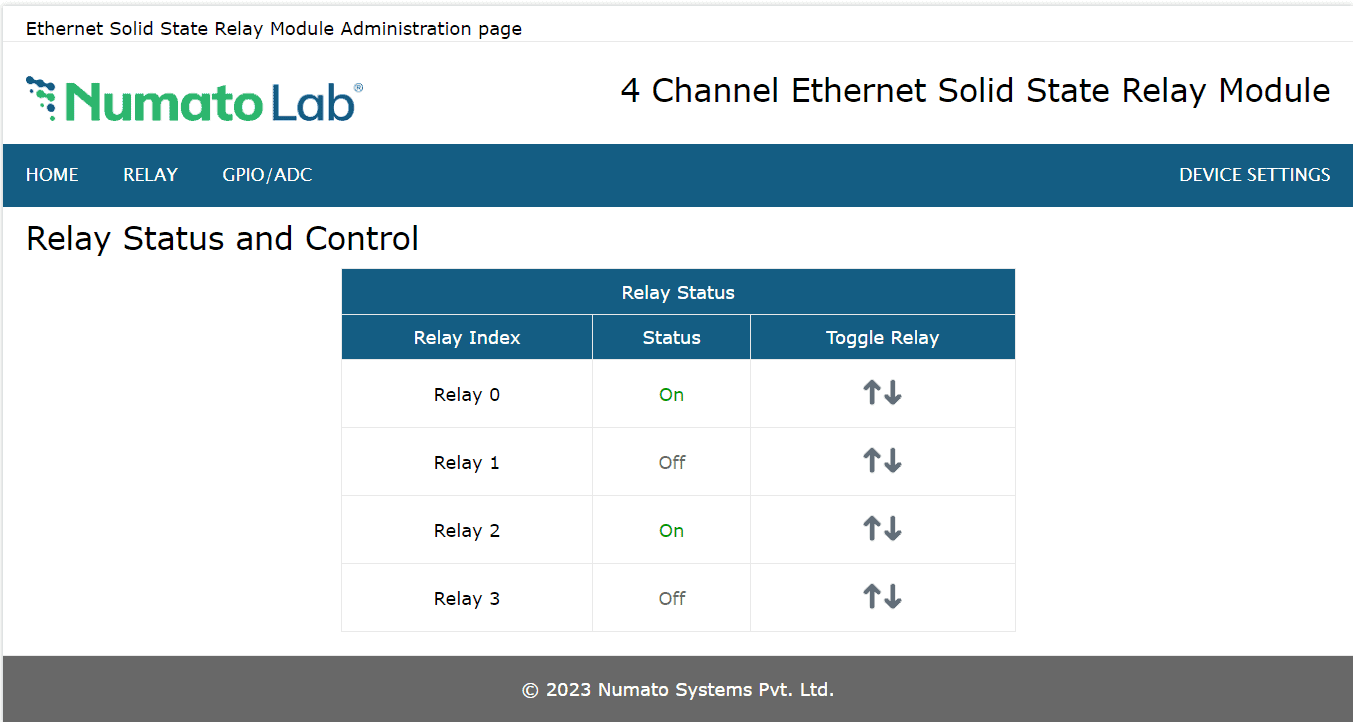Select the Relay 3 row label
Screen dimensions: 1353x722
pyautogui.click(x=466, y=599)
